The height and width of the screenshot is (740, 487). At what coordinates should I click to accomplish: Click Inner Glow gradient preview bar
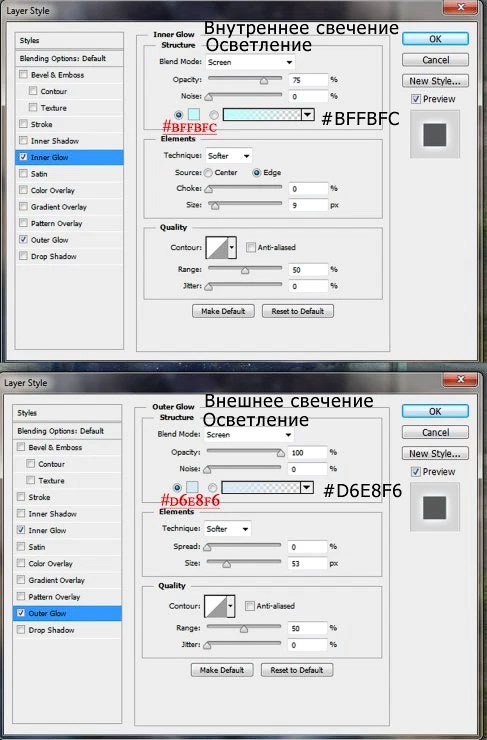pos(262,114)
